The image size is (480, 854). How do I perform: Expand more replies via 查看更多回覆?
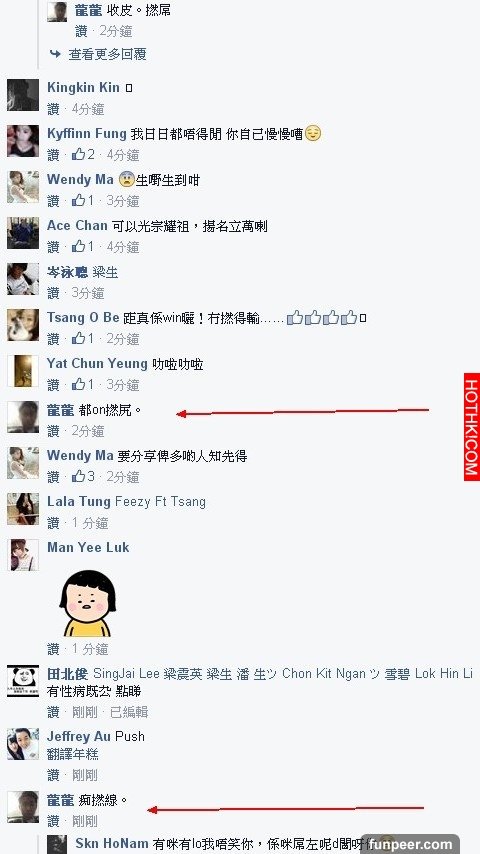coord(107,54)
